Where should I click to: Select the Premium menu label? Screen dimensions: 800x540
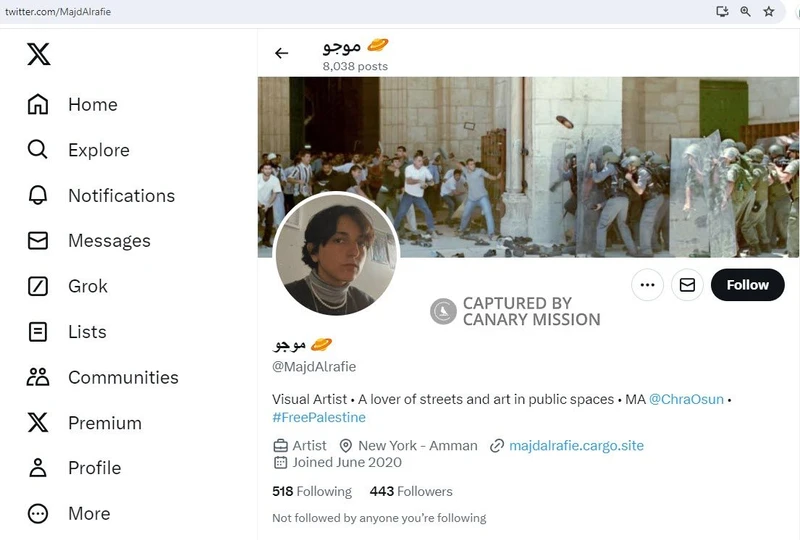coord(105,423)
